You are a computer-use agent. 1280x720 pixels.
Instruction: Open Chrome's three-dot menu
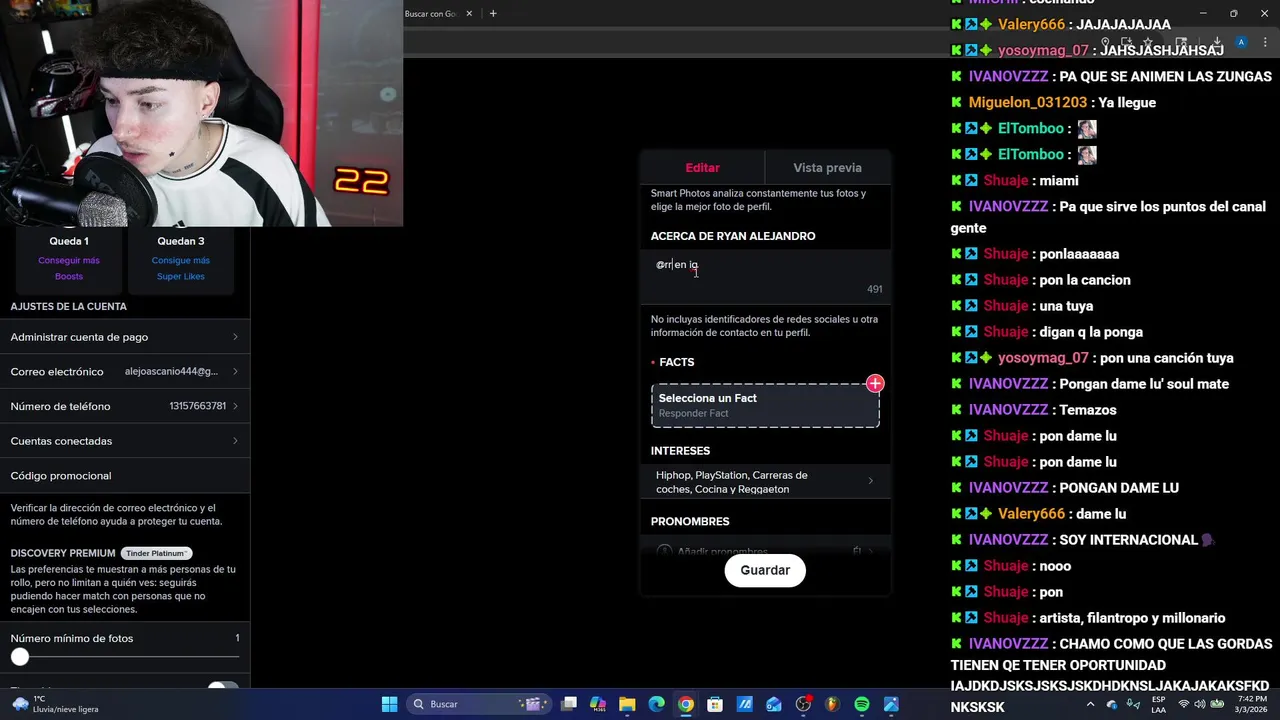1265,42
